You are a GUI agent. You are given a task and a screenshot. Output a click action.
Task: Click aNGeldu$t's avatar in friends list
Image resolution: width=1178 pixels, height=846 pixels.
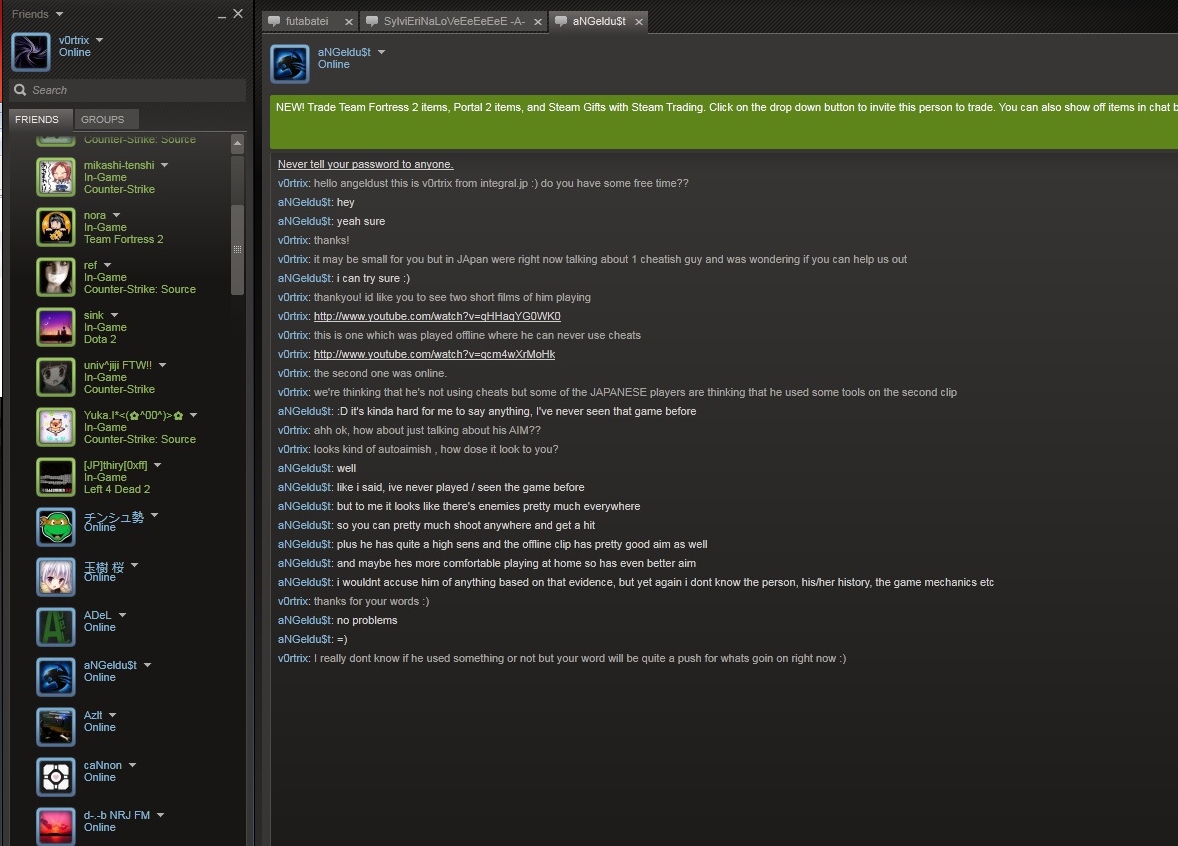(x=56, y=677)
